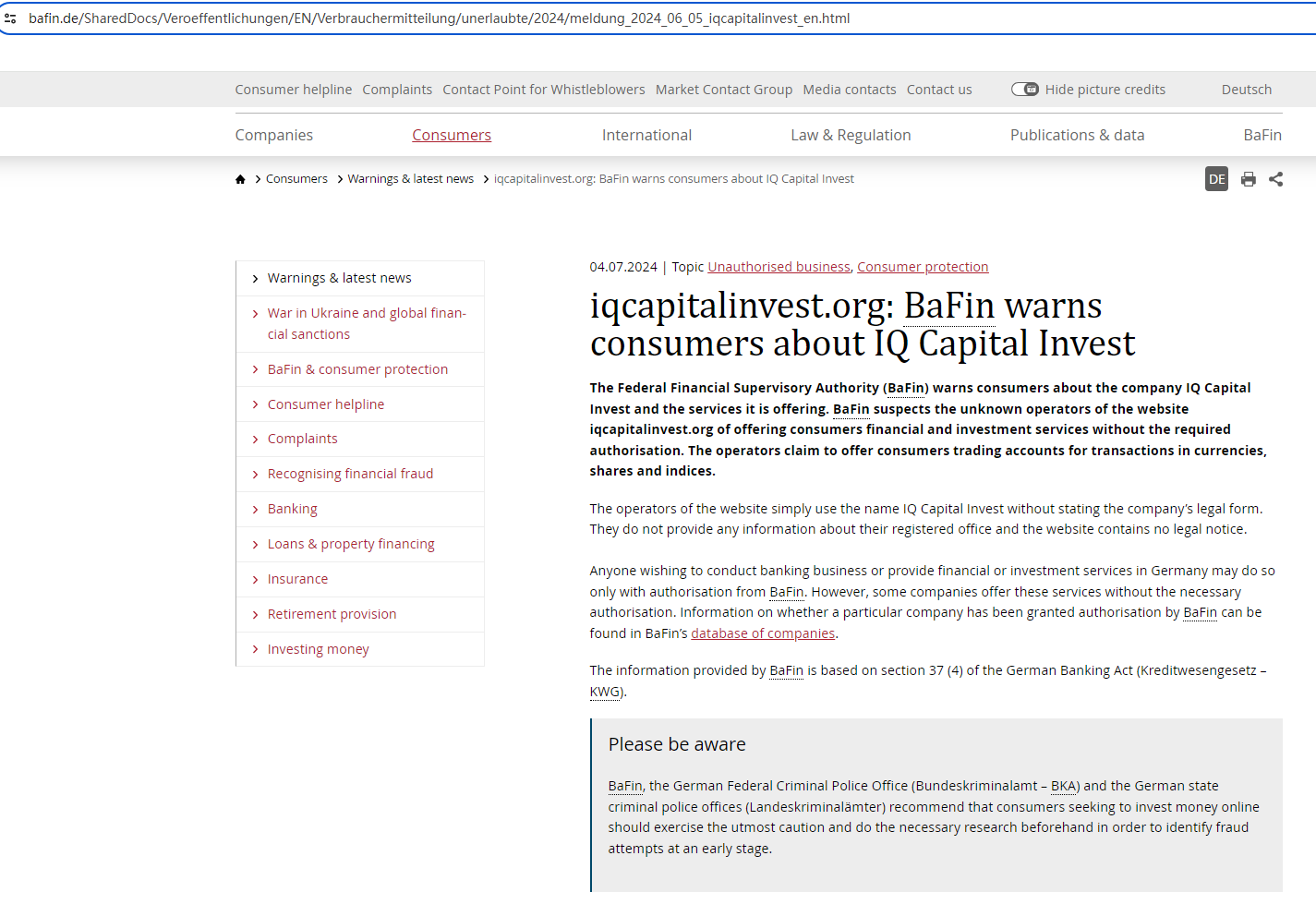Expand the War in Ukraine sidebar chevron
Image resolution: width=1316 pixels, height=904 pixels.
coord(256,314)
